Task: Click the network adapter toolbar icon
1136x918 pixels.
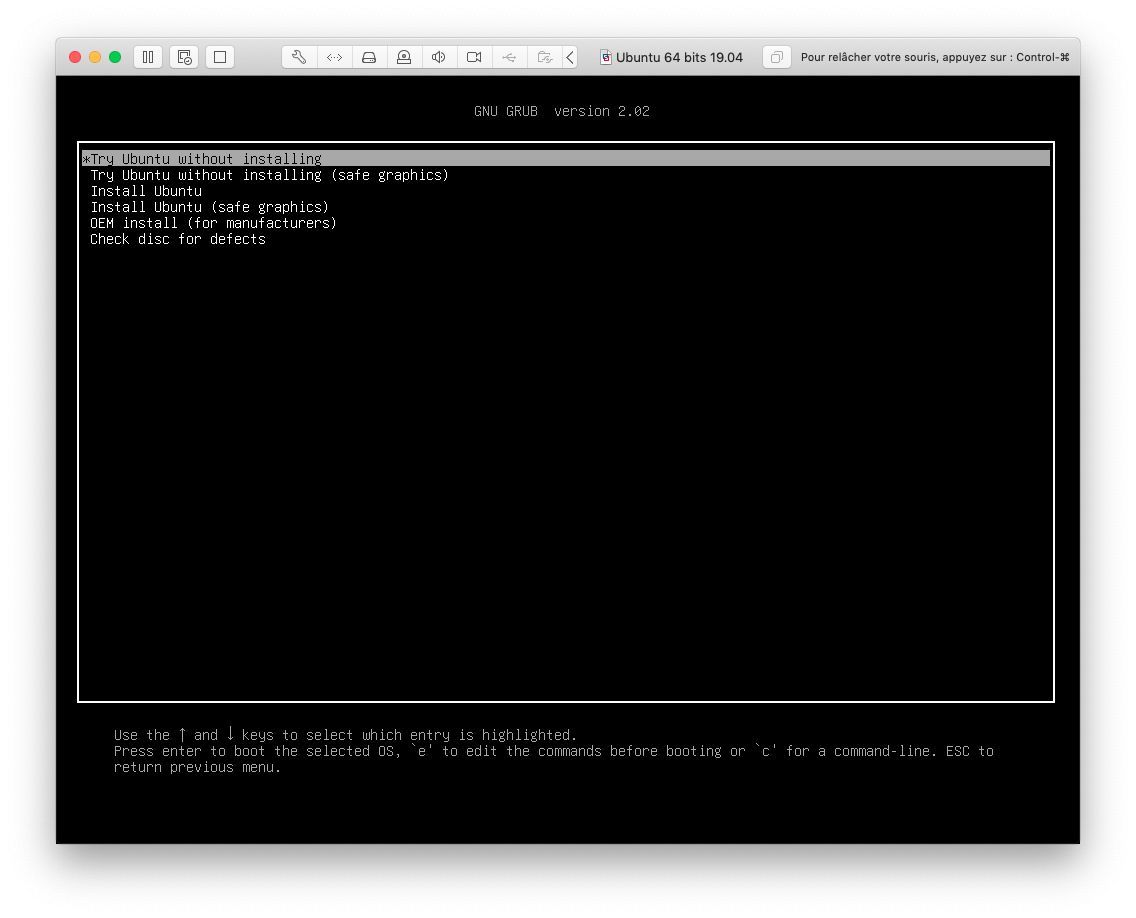Action: [334, 57]
